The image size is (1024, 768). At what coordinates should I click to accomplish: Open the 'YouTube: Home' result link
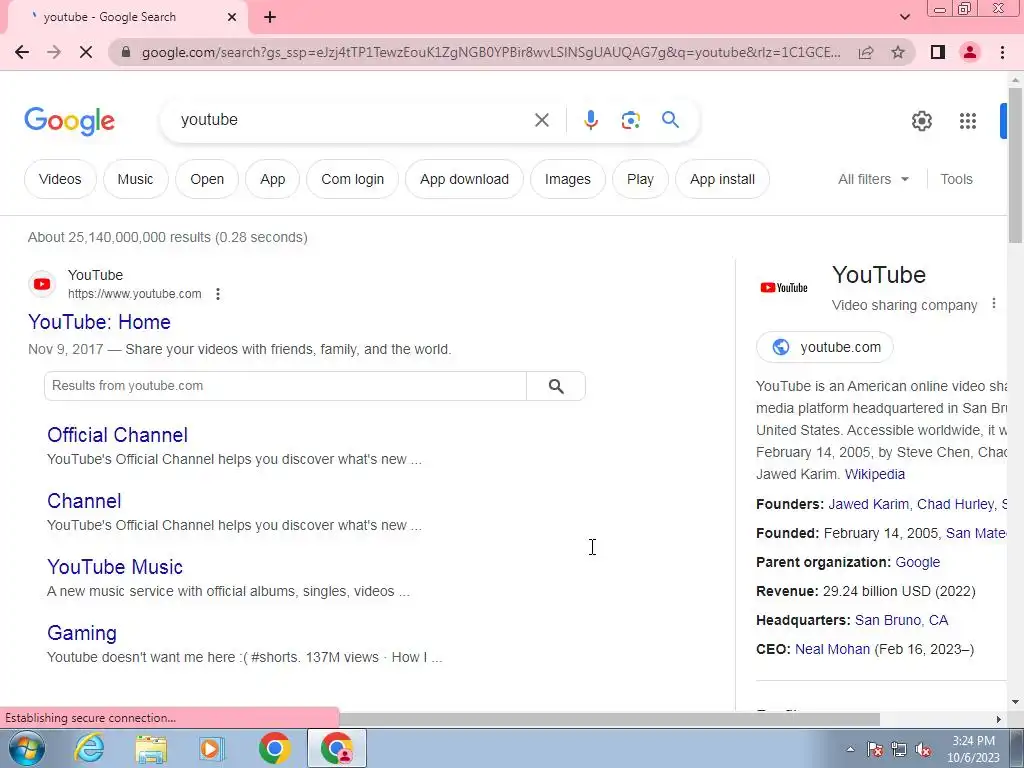click(x=99, y=322)
